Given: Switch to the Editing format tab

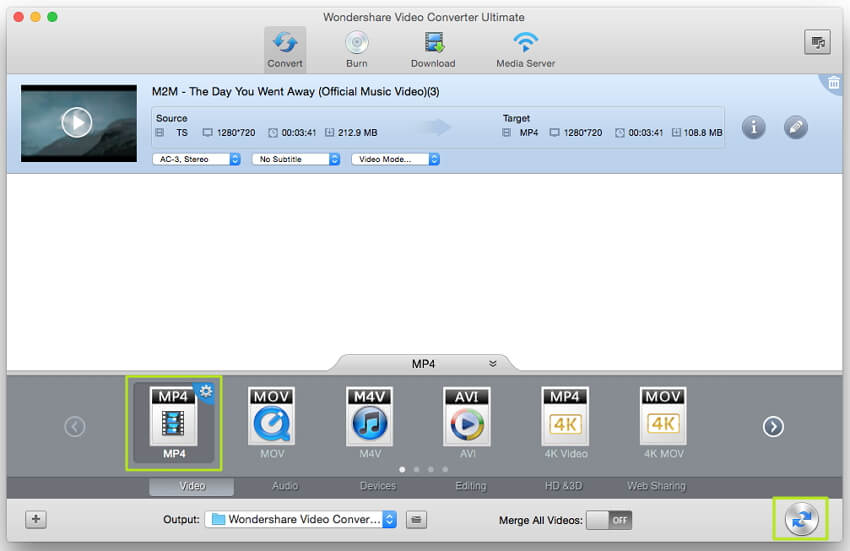Looking at the screenshot, I should (x=471, y=486).
